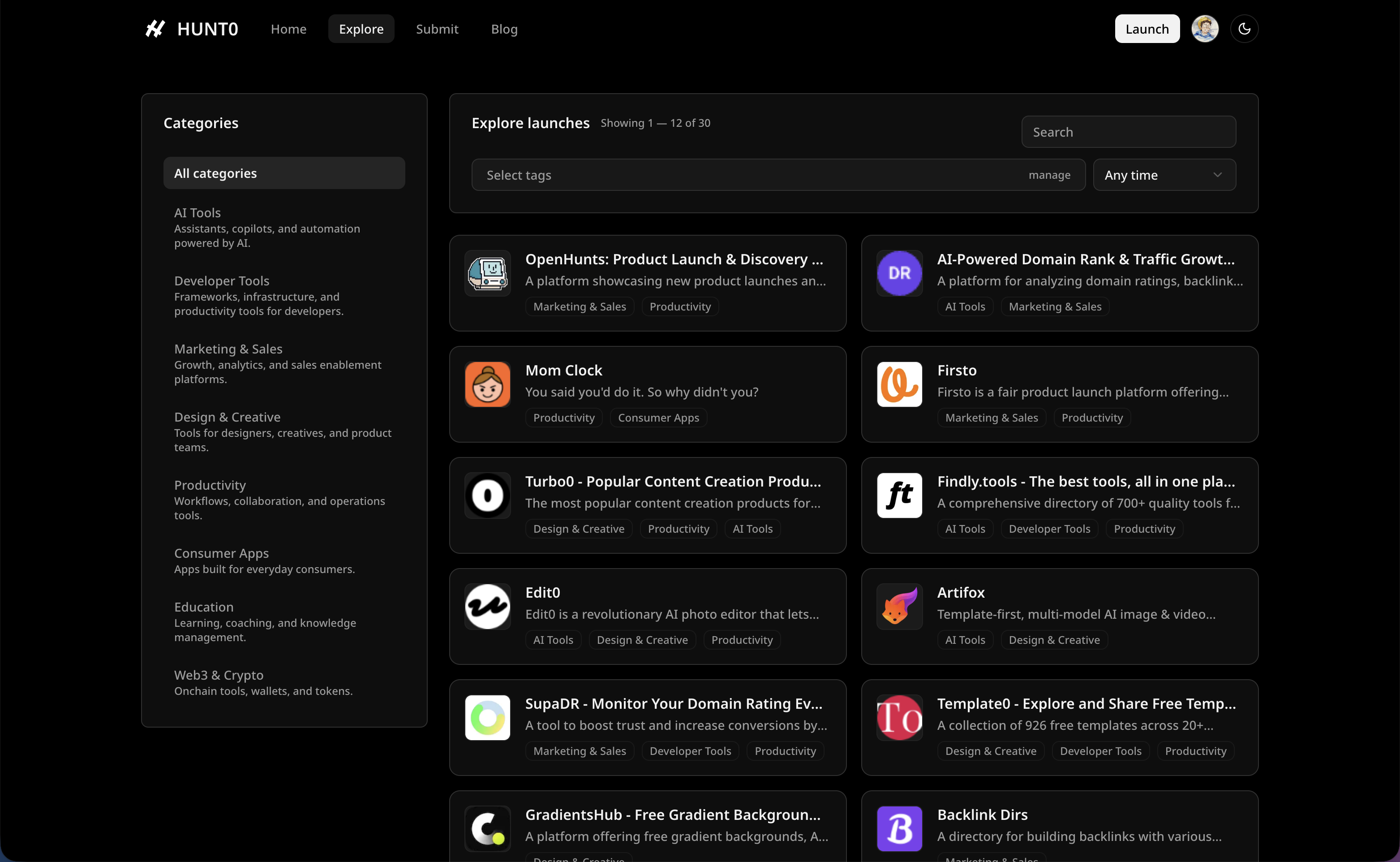Viewport: 1400px width, 862px height.
Task: Select All categories in the sidebar
Action: (x=284, y=173)
